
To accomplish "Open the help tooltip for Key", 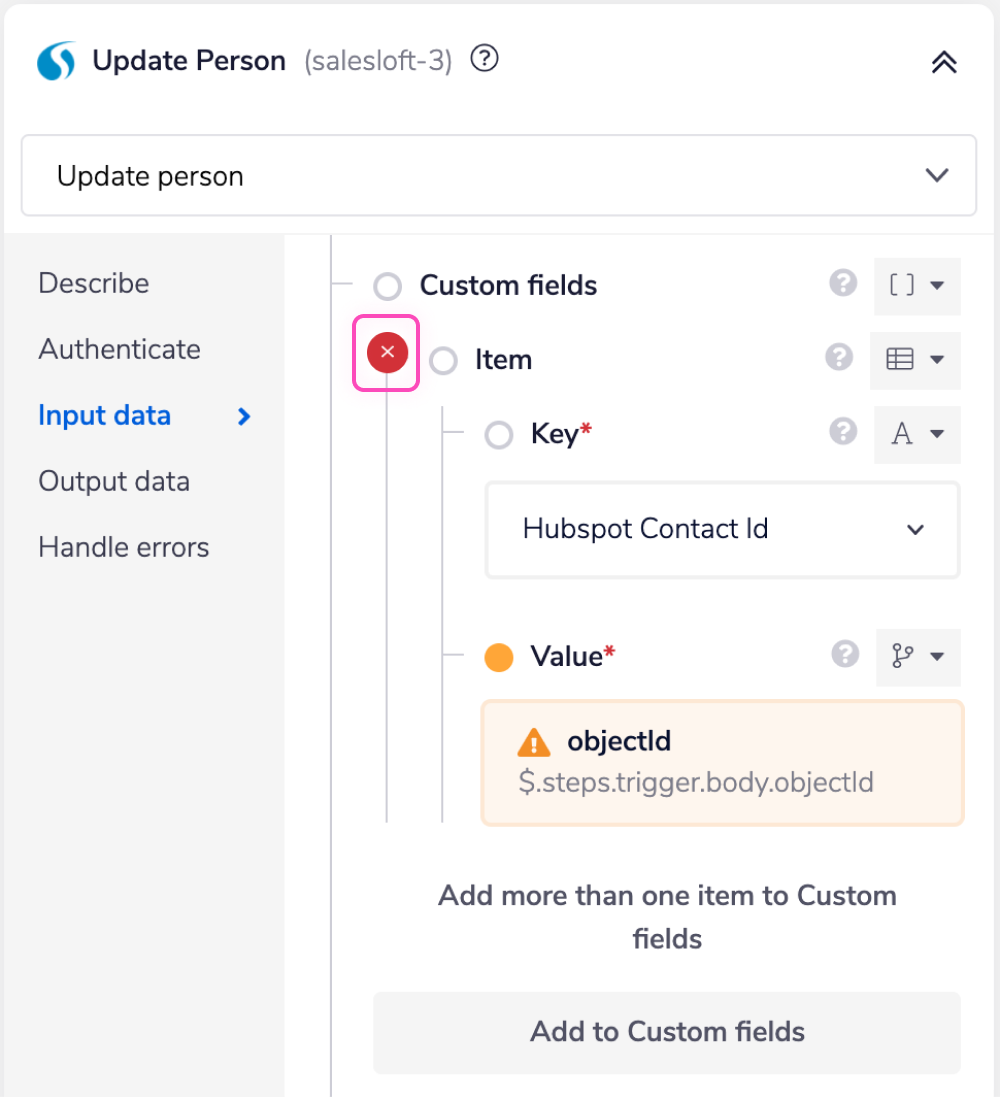I will pyautogui.click(x=843, y=433).
